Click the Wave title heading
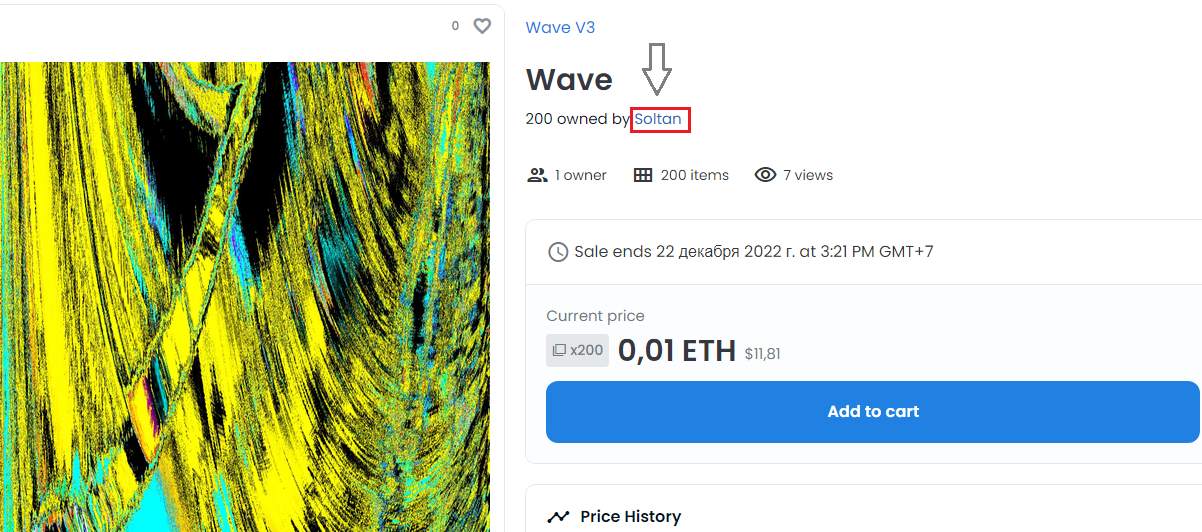Screen dimensions: 1202x532 click(x=569, y=79)
